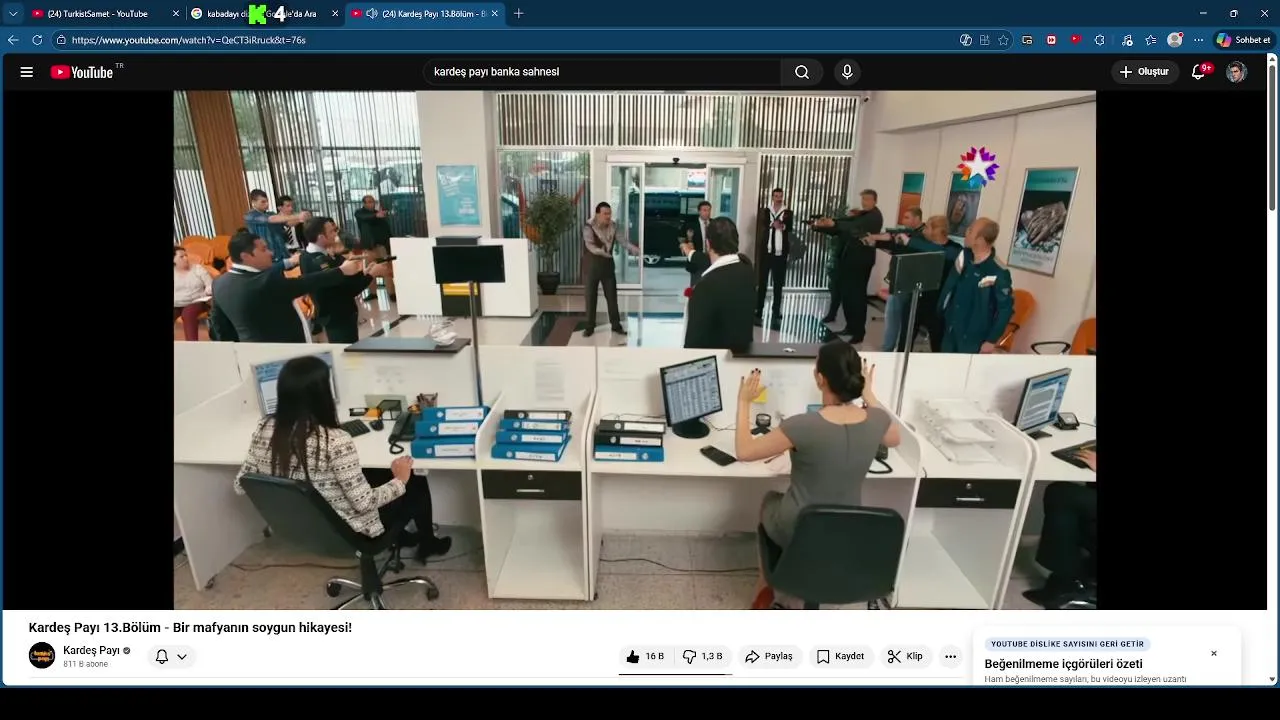Mute tab using speaker icon
The width and height of the screenshot is (1280, 720).
[x=372, y=14]
